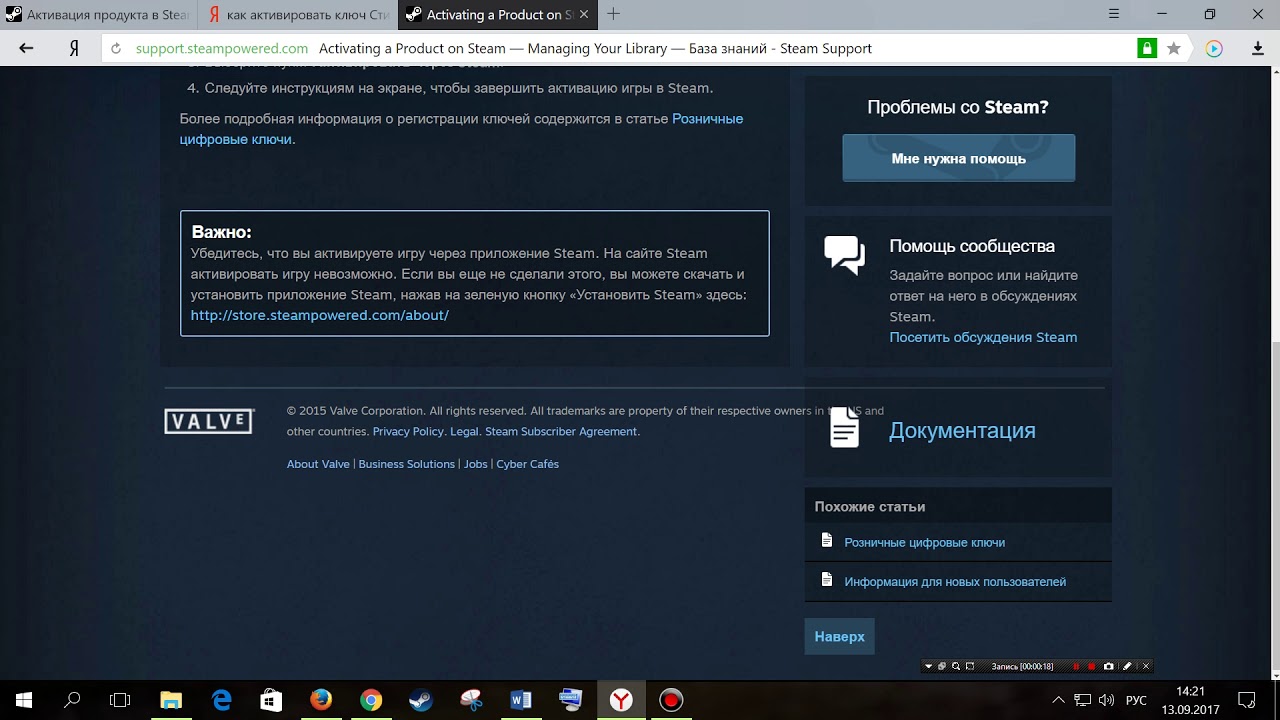Open the 'Legal' footer link
Viewport: 1280px width, 720px height.
[464, 431]
